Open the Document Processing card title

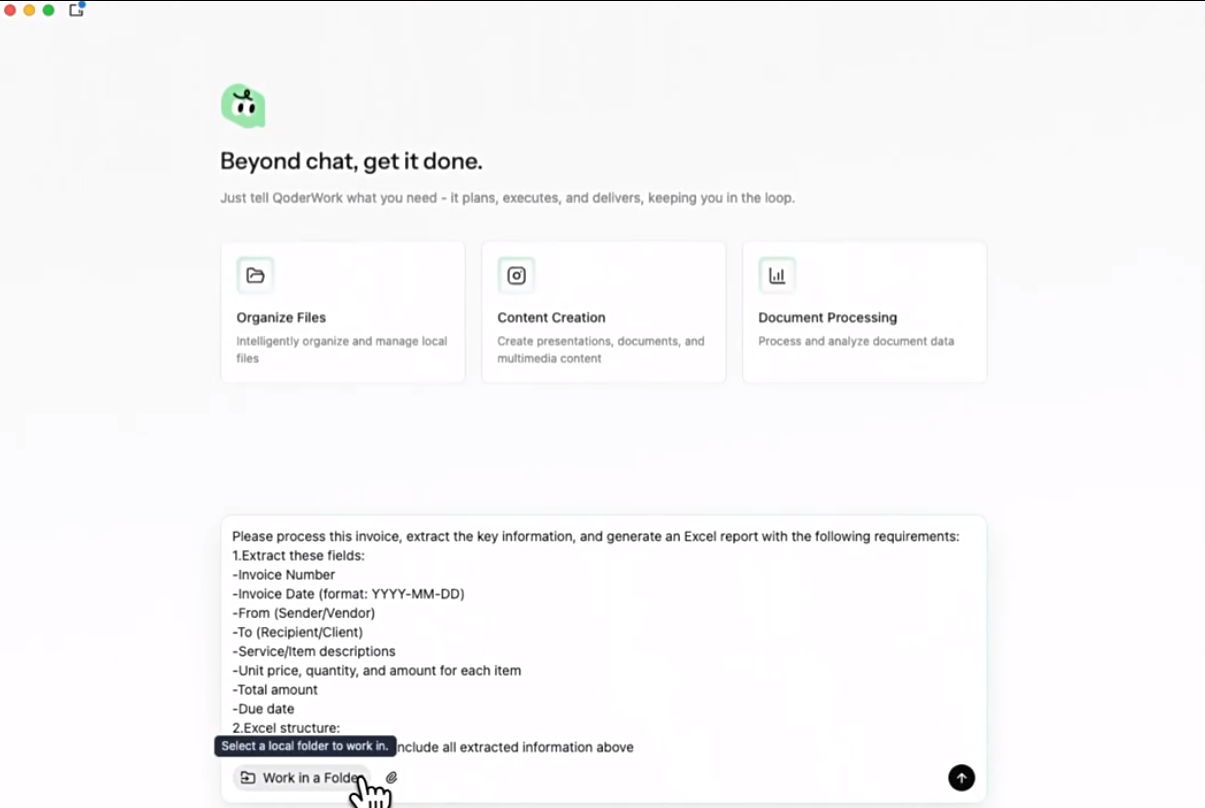tap(827, 318)
